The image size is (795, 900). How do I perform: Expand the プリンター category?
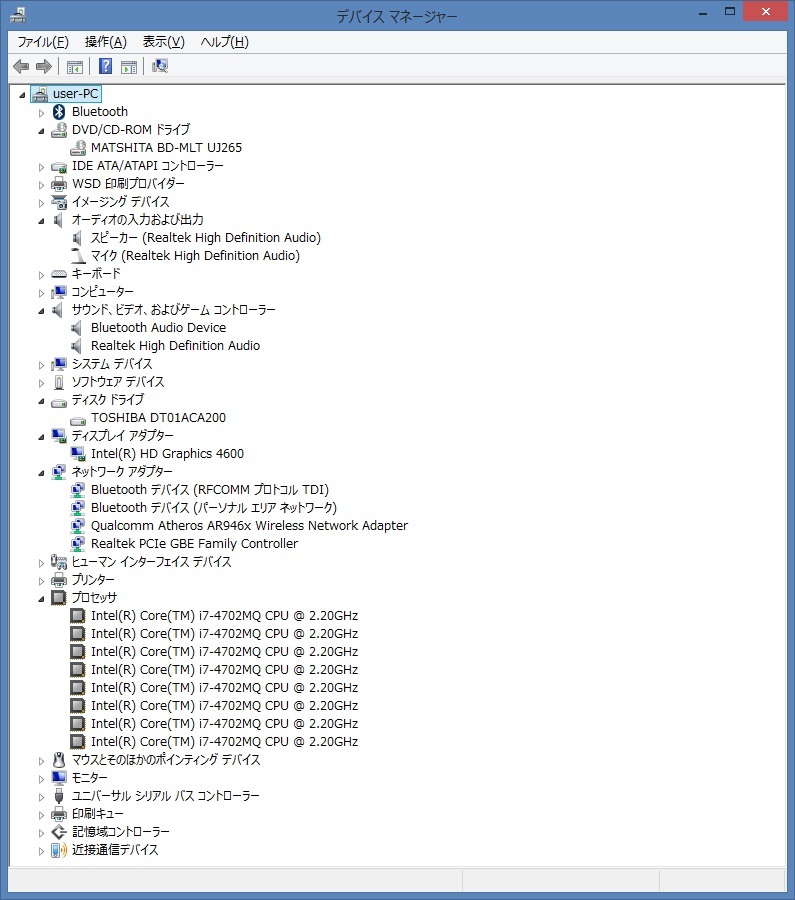point(41,581)
